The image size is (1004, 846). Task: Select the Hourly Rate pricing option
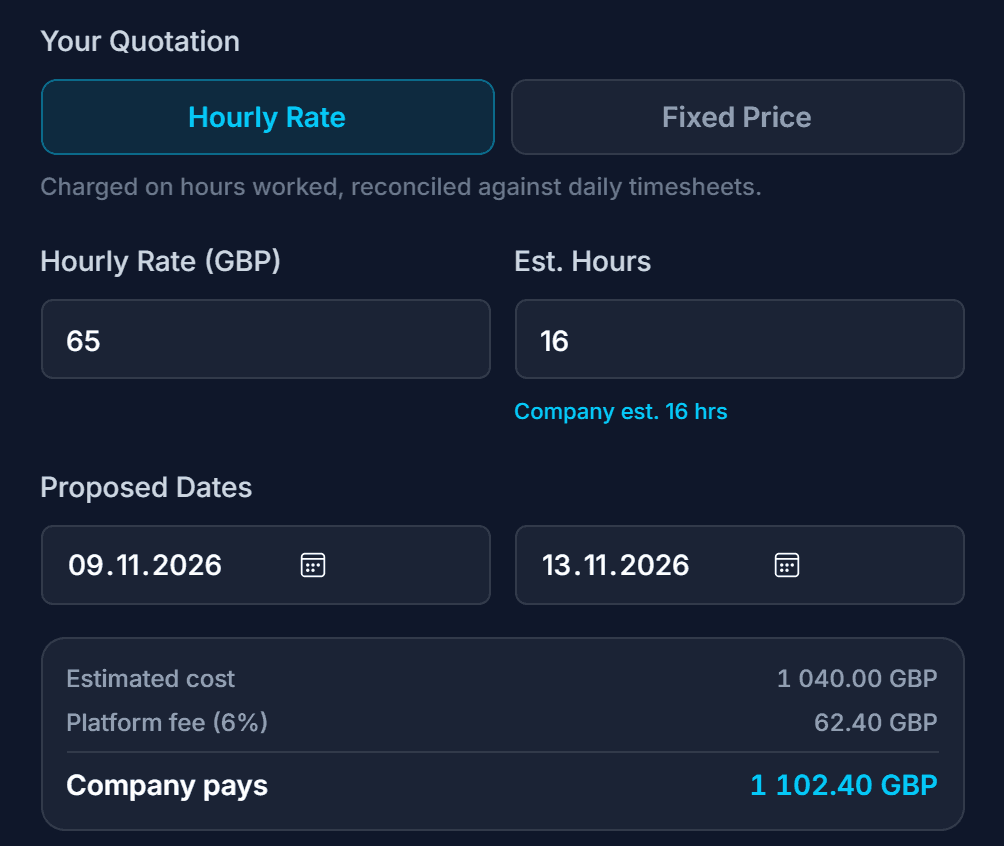click(268, 117)
